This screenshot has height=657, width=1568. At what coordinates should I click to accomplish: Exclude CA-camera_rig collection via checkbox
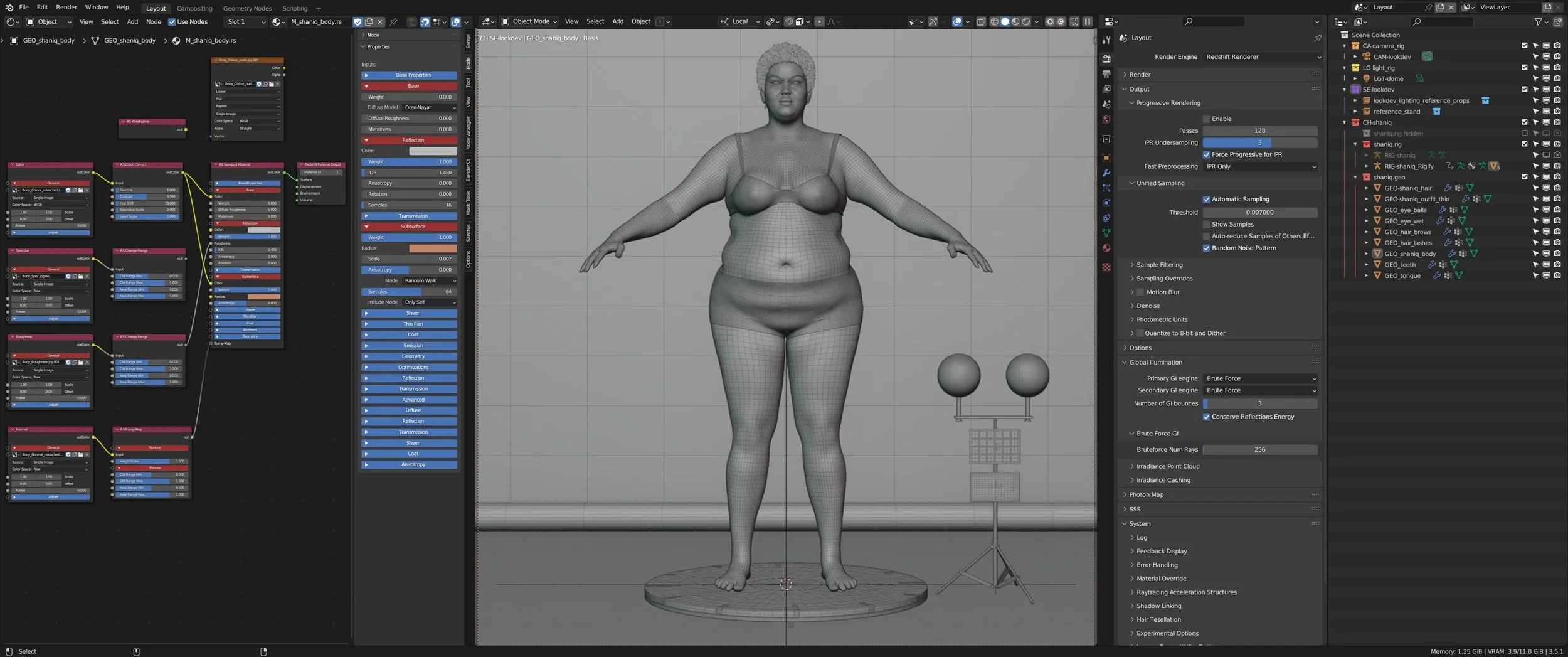[1525, 45]
